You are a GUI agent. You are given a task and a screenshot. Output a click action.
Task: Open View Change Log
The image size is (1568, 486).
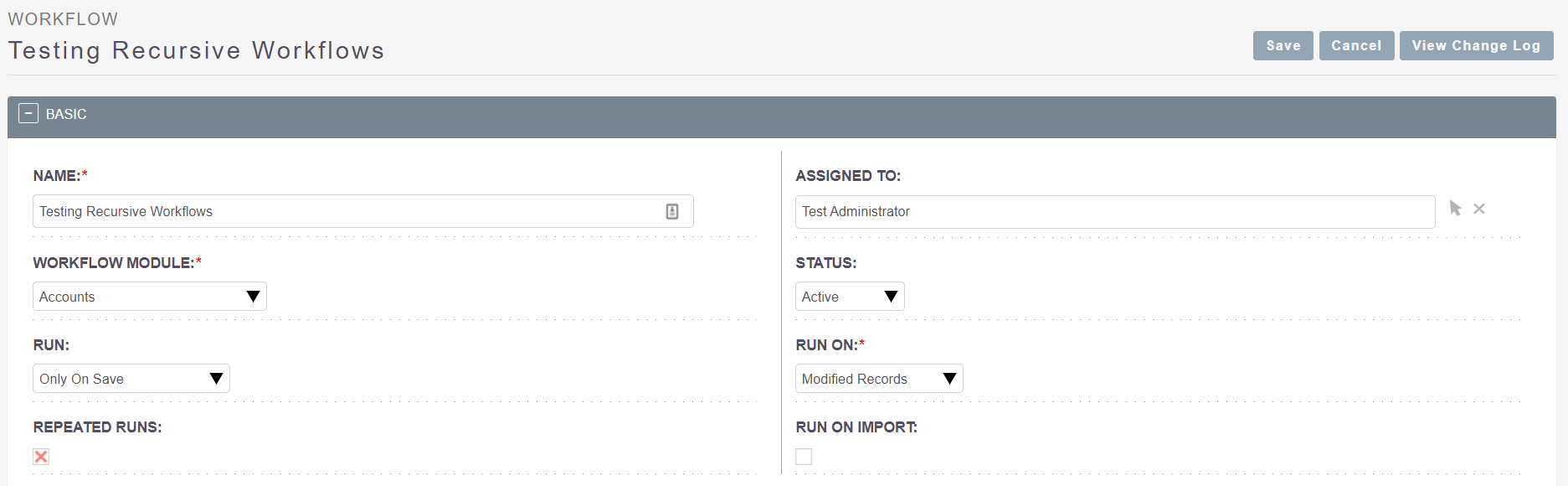(1477, 46)
